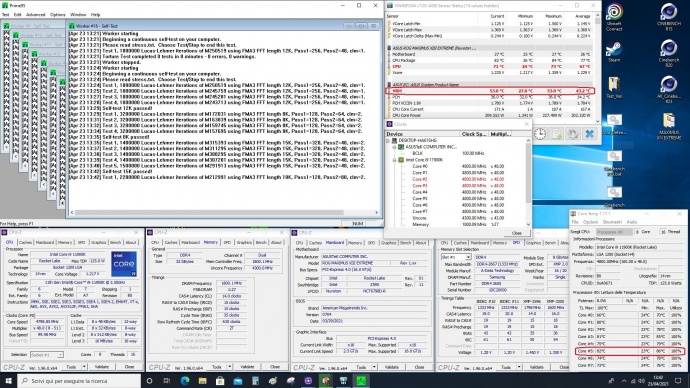Open Cortana from the taskbar
Image resolution: width=690 pixels, height=388 pixels.
(149, 381)
